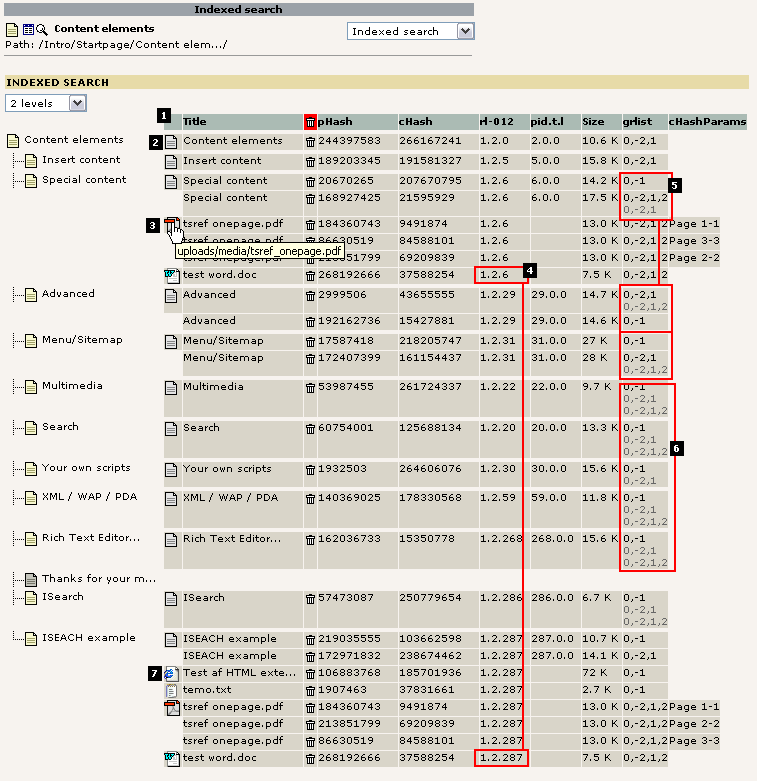This screenshot has width=757, height=781.
Task: Click trash icon for pHash 244397583 row
Action: (310, 142)
